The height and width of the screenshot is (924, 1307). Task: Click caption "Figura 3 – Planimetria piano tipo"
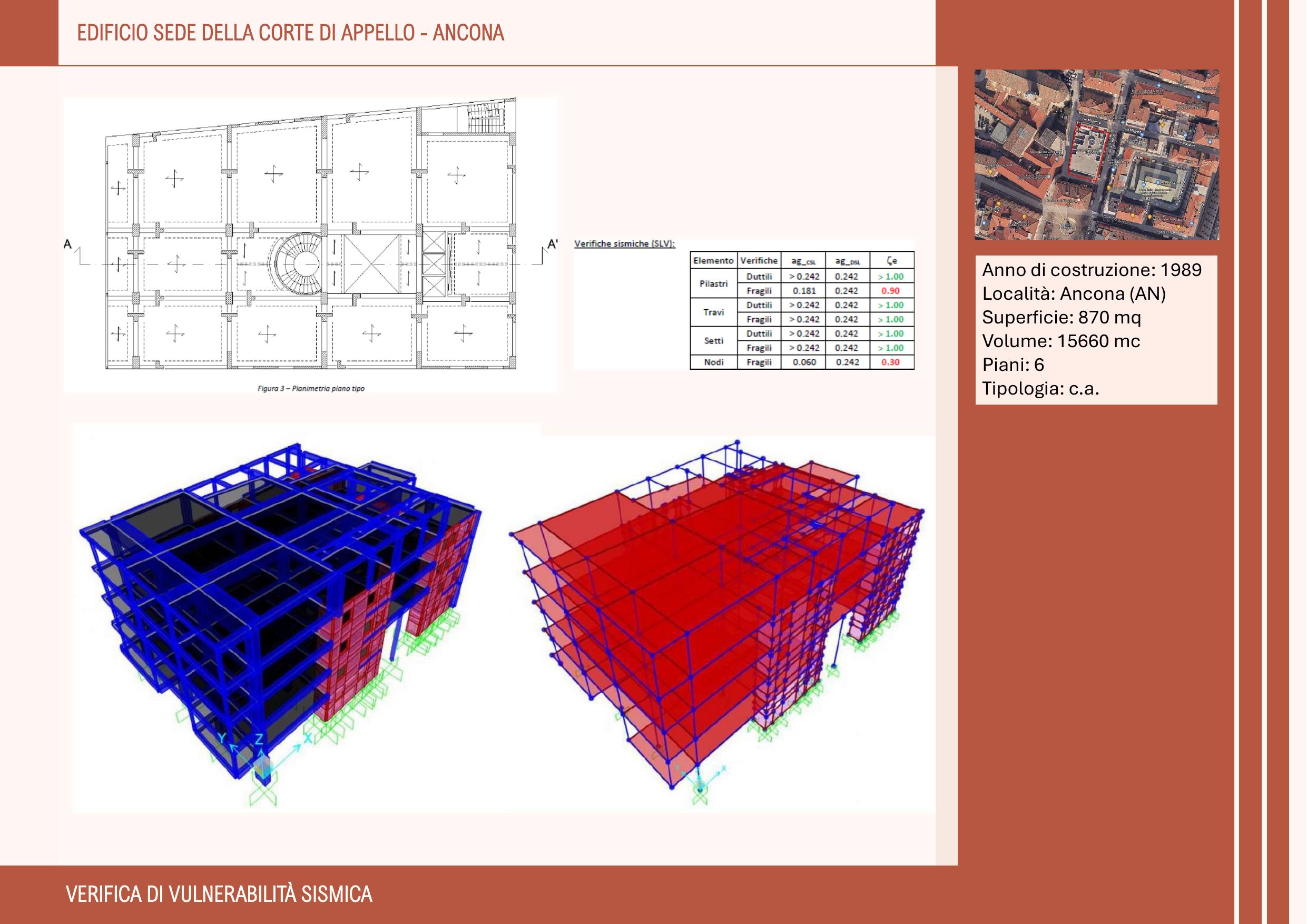[x=311, y=388]
